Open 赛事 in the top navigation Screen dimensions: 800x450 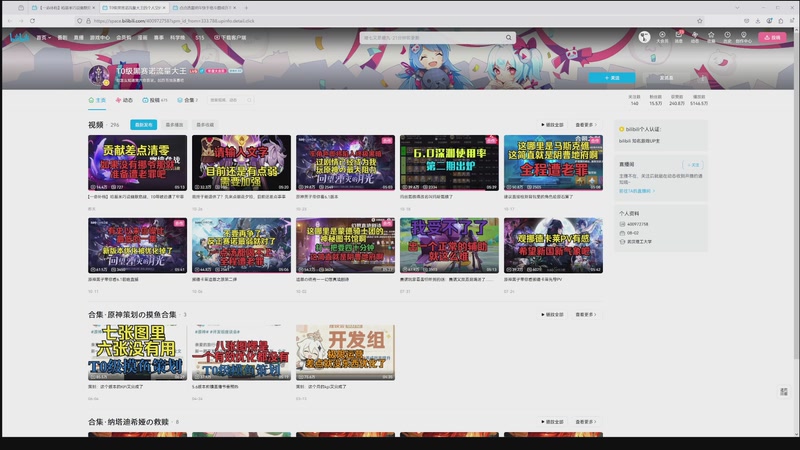tap(159, 37)
